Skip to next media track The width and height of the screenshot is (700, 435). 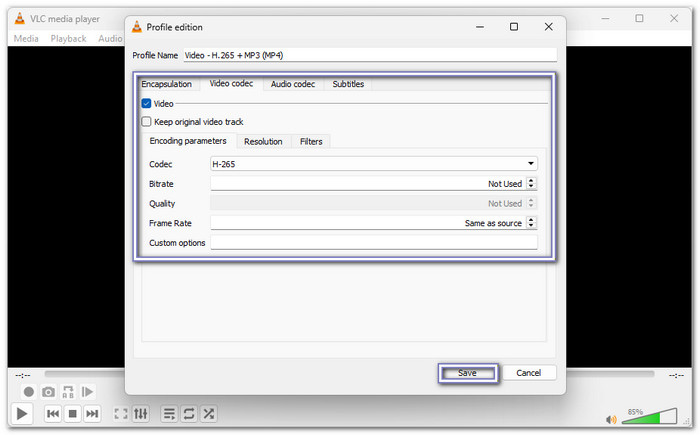click(x=92, y=414)
